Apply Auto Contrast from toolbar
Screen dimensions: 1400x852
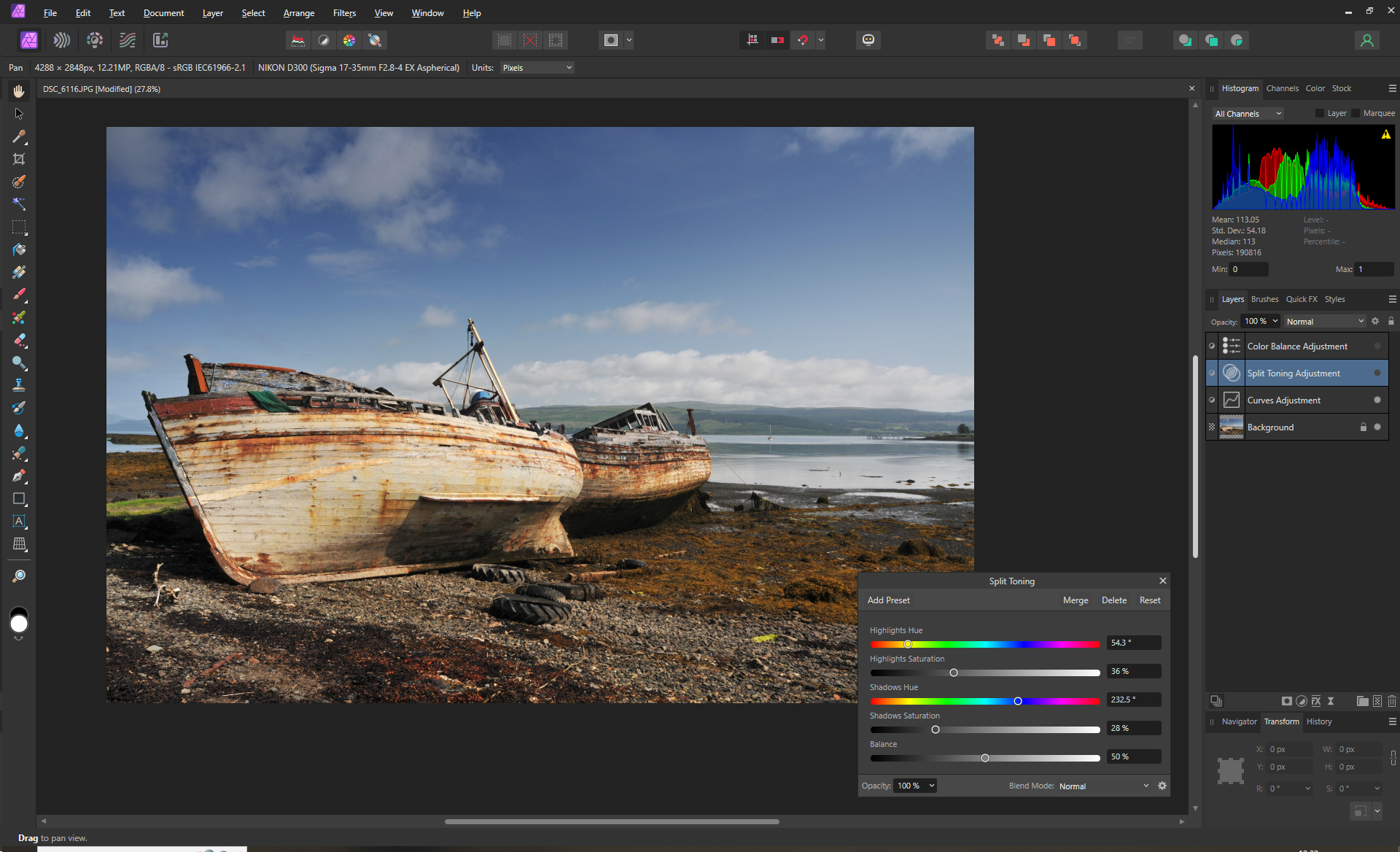pos(324,40)
